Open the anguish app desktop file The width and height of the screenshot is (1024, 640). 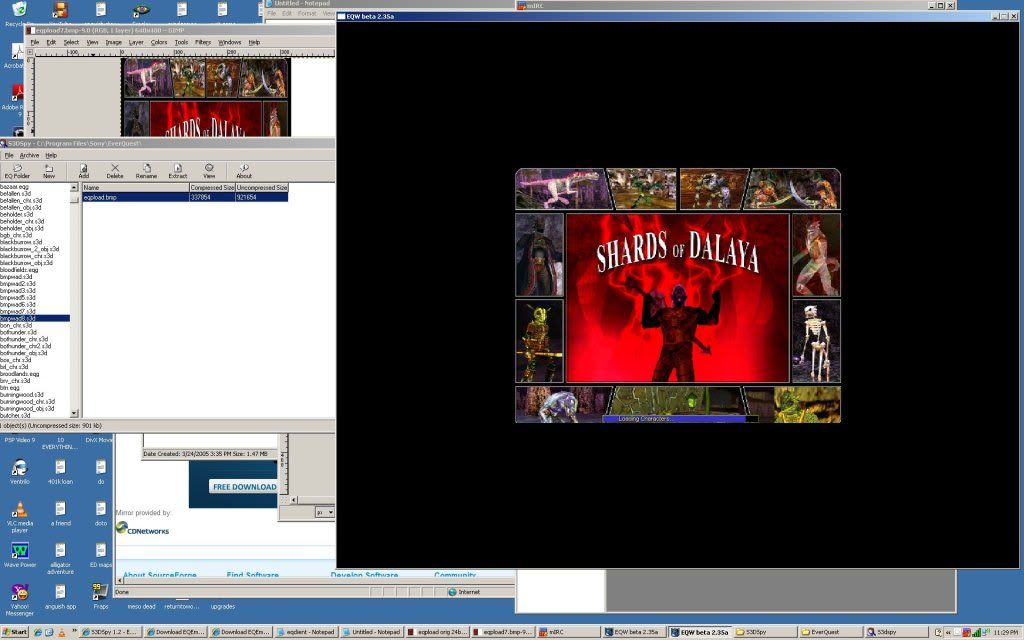coord(60,596)
